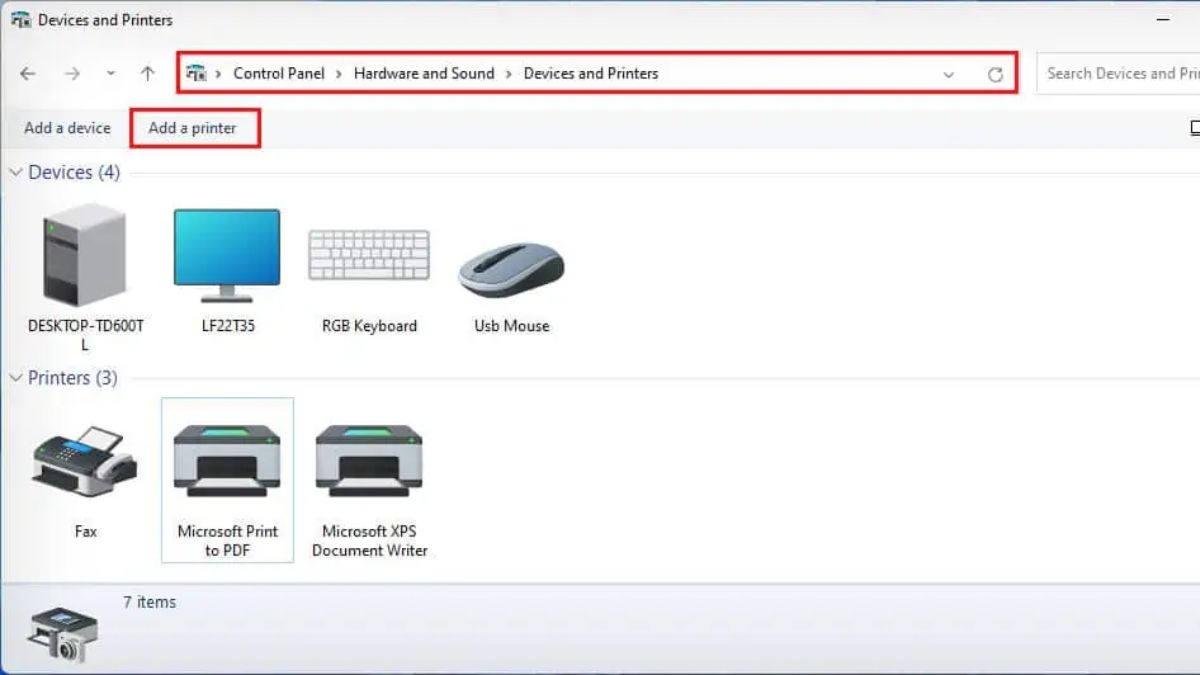Viewport: 1200px width, 675px height.
Task: Click the LF22T35 monitor device icon
Action: tap(227, 255)
